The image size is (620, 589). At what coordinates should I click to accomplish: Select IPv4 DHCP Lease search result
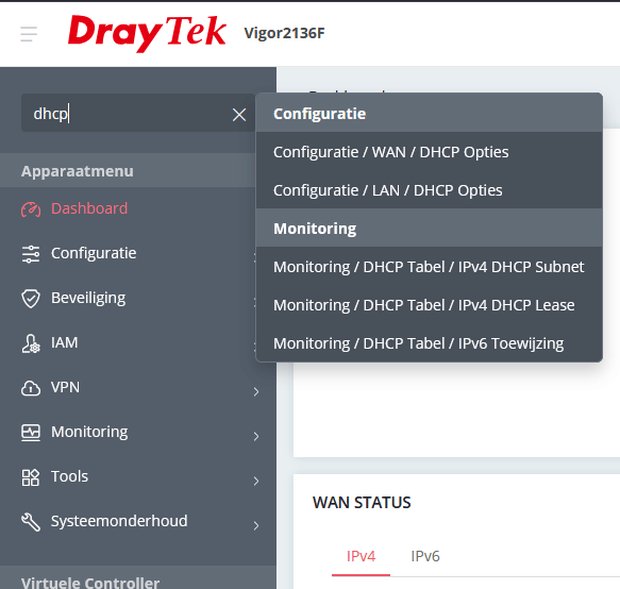pos(429,305)
